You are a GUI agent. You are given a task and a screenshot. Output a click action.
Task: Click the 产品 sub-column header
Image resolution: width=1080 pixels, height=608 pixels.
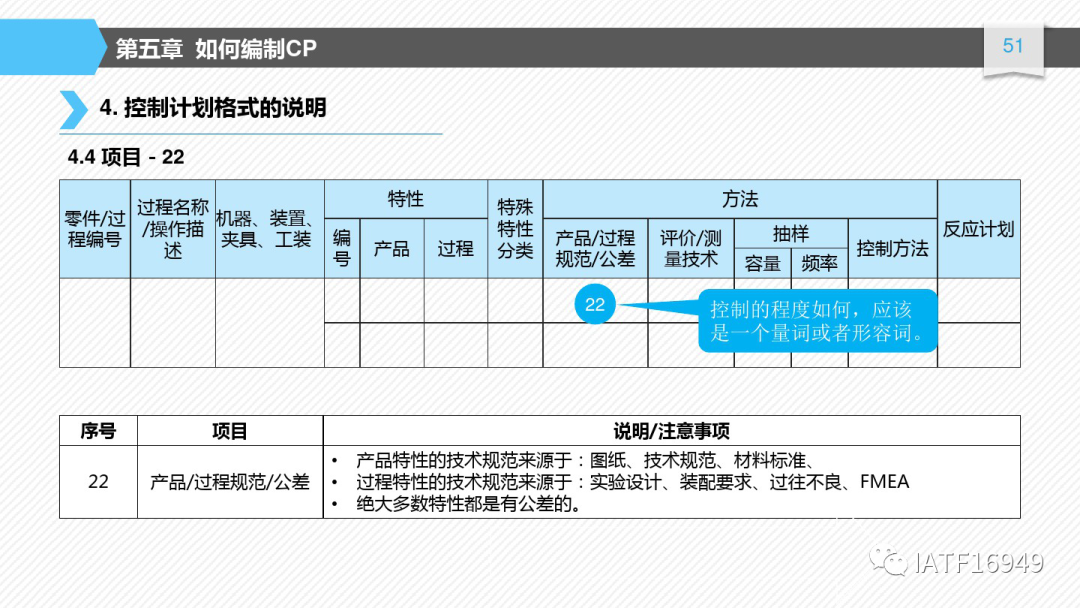tap(392, 249)
